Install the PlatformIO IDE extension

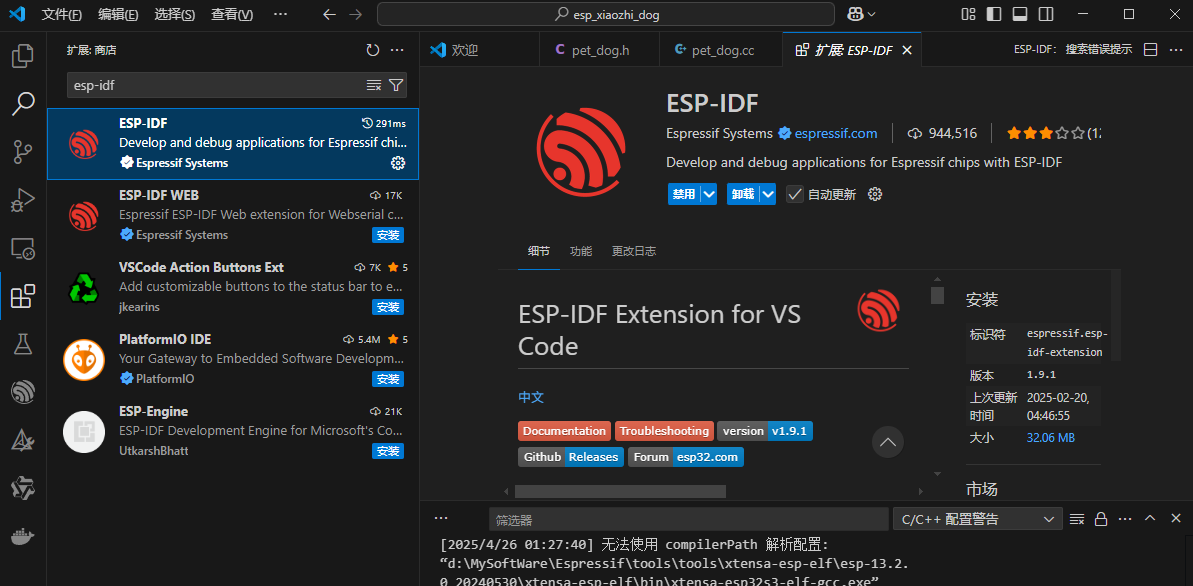pos(388,379)
